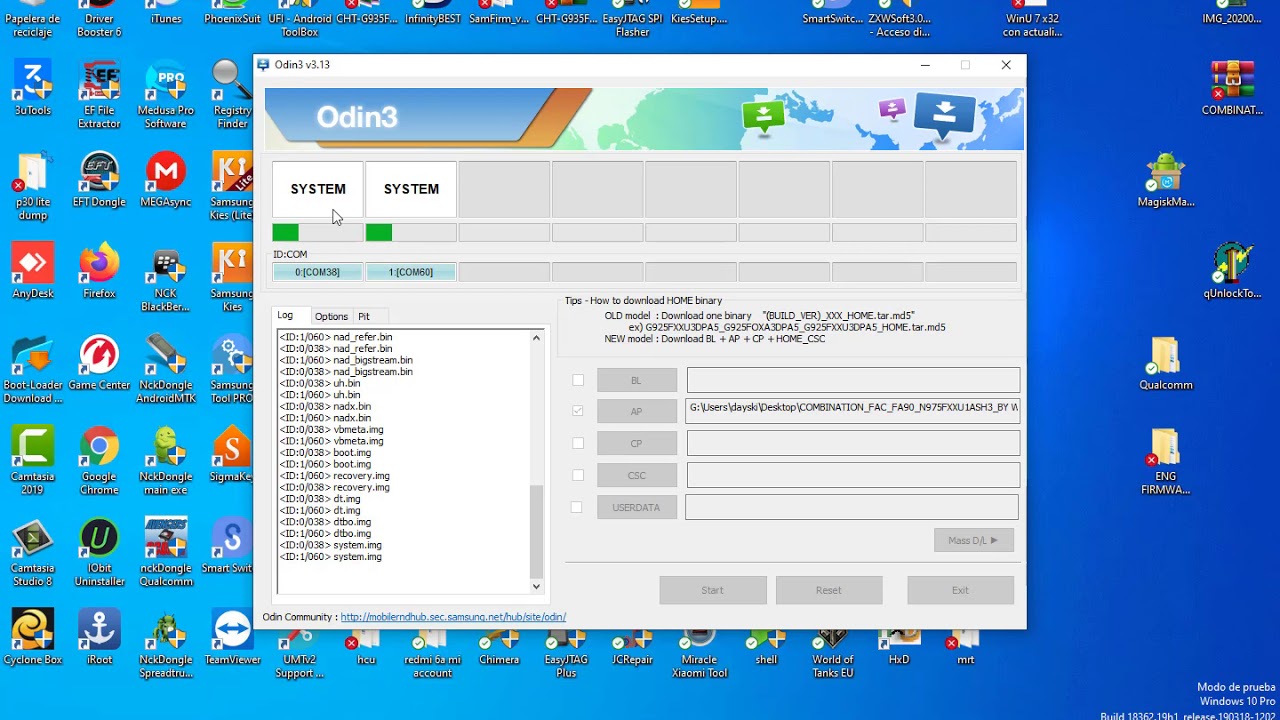1280x720 pixels.
Task: Open ENG FIRMWARE folder icon
Action: pos(1166,462)
